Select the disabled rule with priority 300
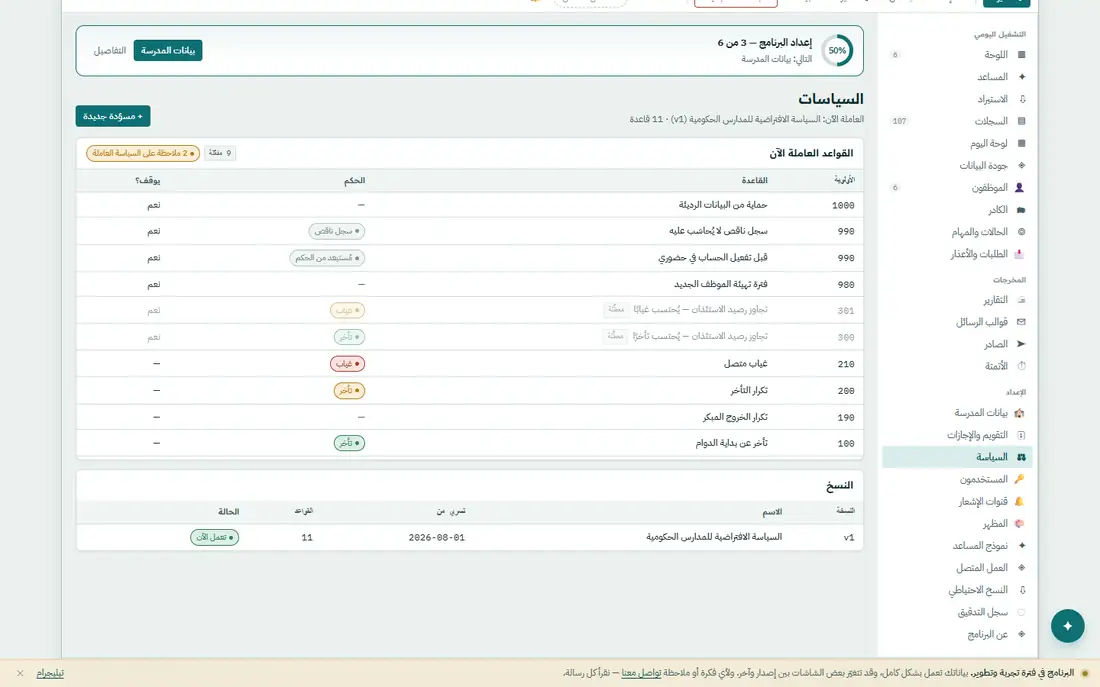Image resolution: width=1100 pixels, height=687 pixels. pos(469,337)
